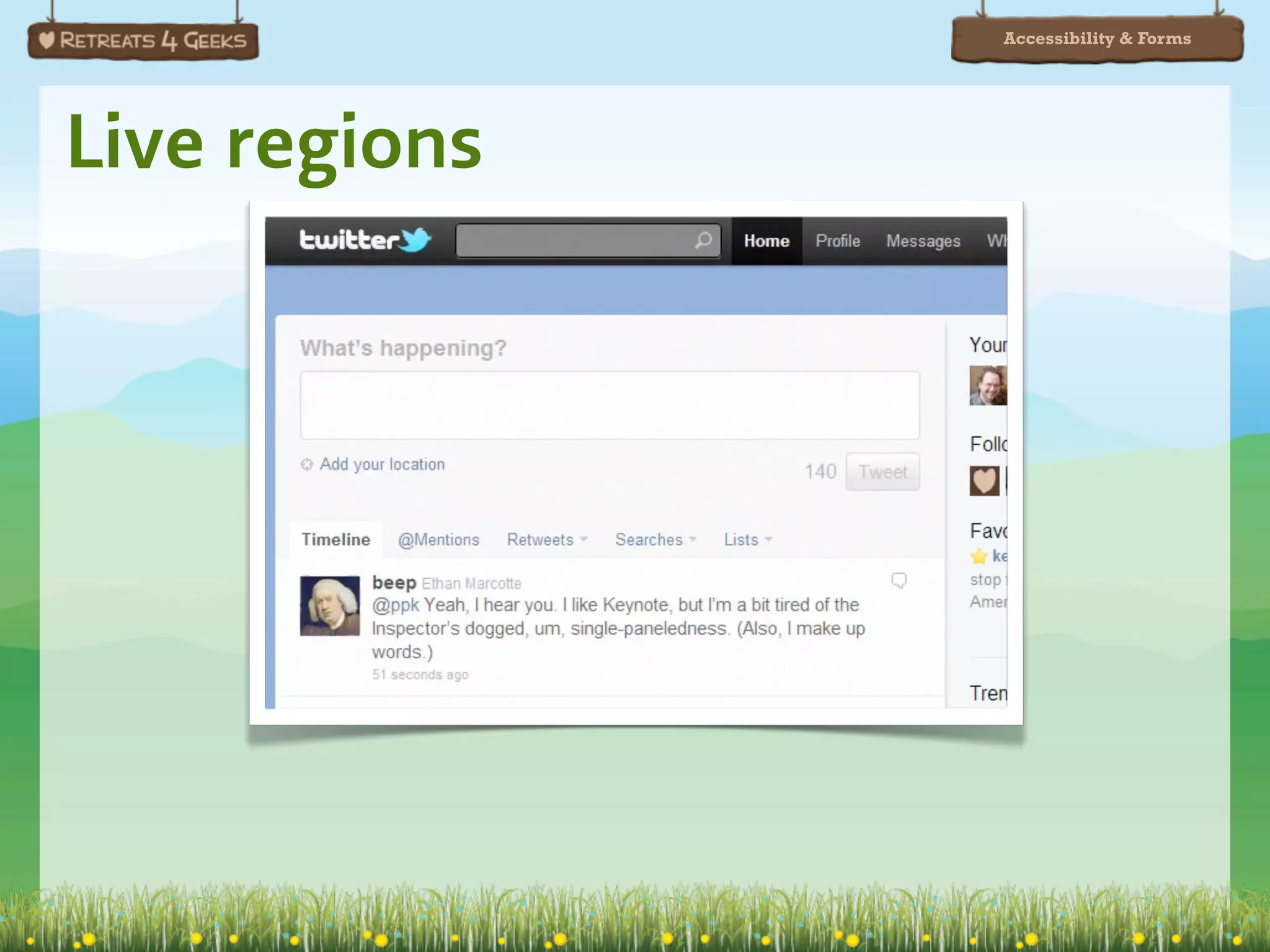Image resolution: width=1270 pixels, height=952 pixels.
Task: Expand the Retweets dropdown
Action: click(x=547, y=540)
